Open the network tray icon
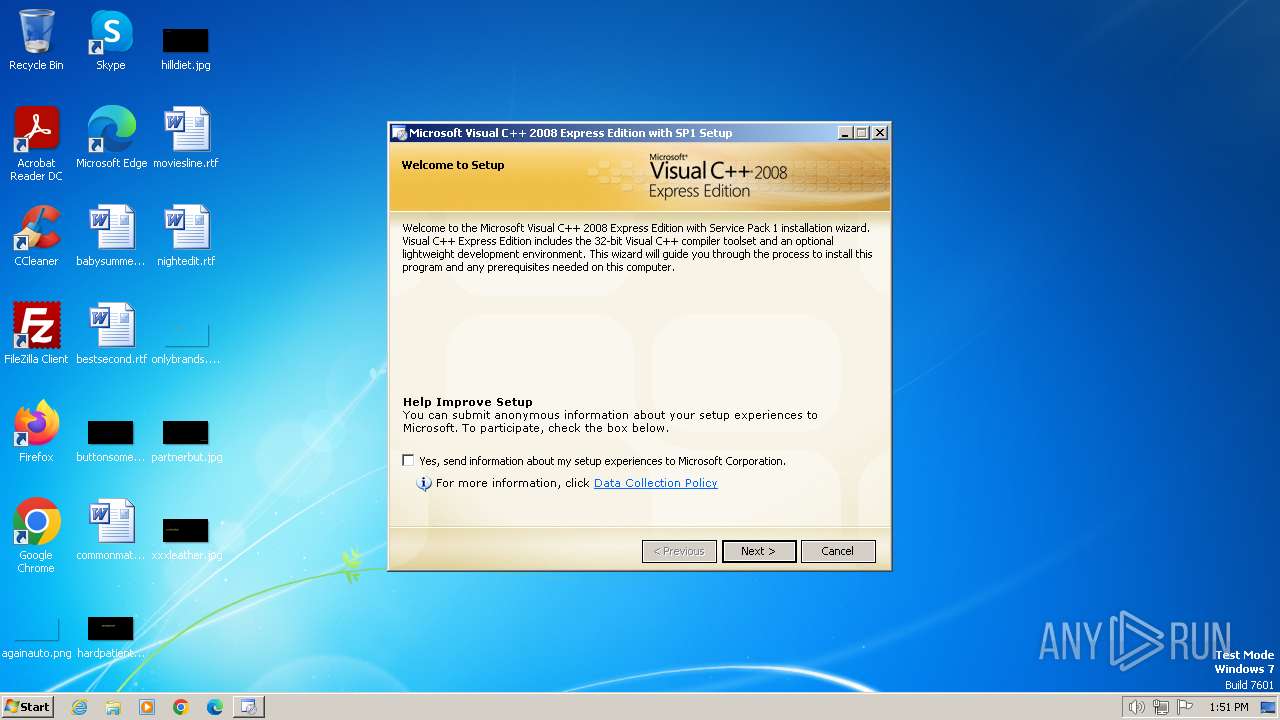The image size is (1280, 720). pyautogui.click(x=1161, y=707)
